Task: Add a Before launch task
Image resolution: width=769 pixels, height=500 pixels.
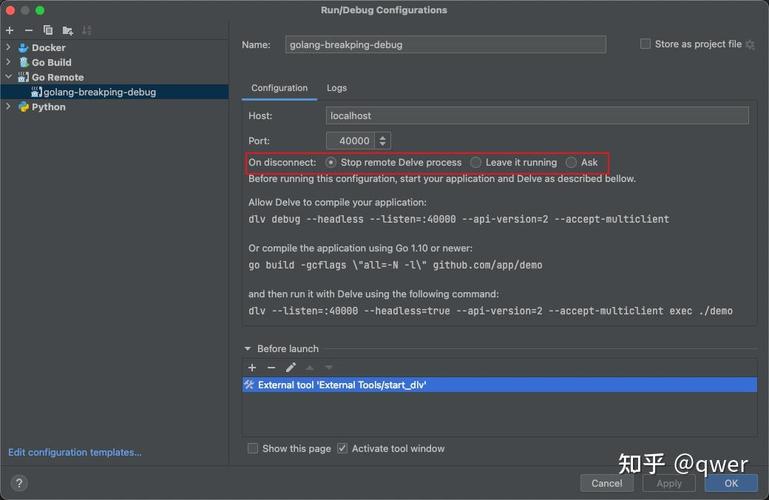Action: coord(252,368)
